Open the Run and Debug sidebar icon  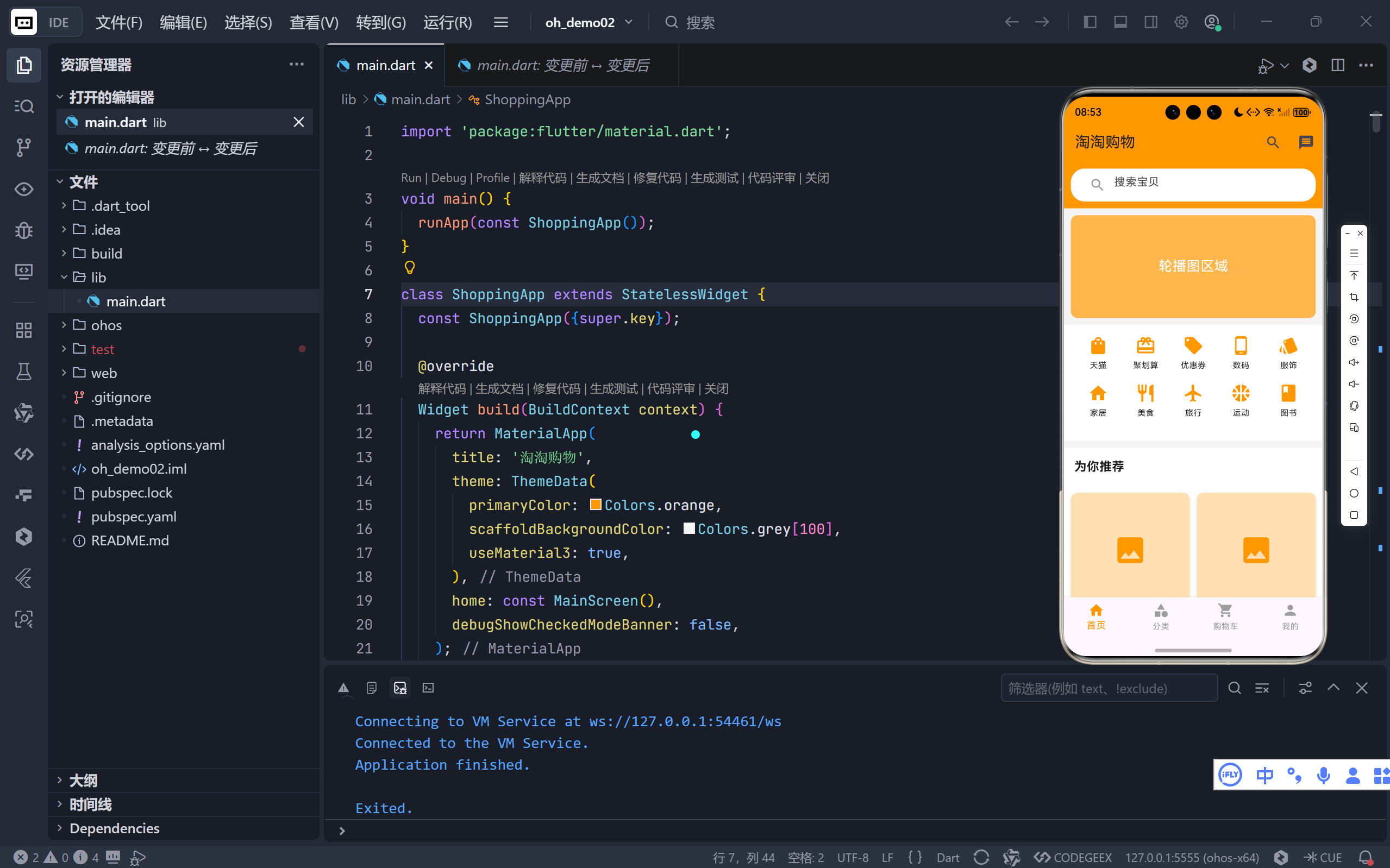click(x=23, y=230)
